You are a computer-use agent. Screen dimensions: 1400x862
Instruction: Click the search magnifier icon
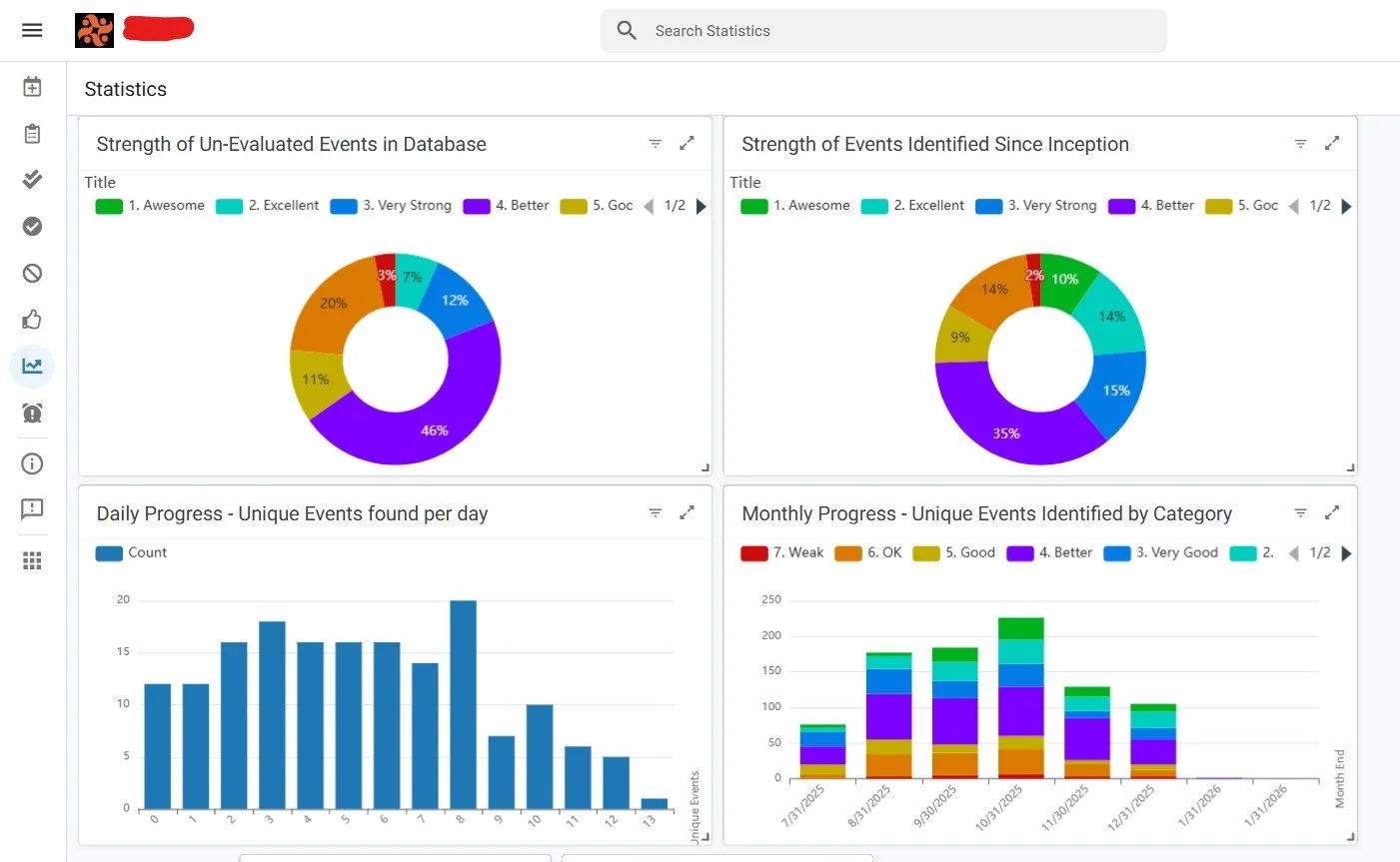point(627,30)
